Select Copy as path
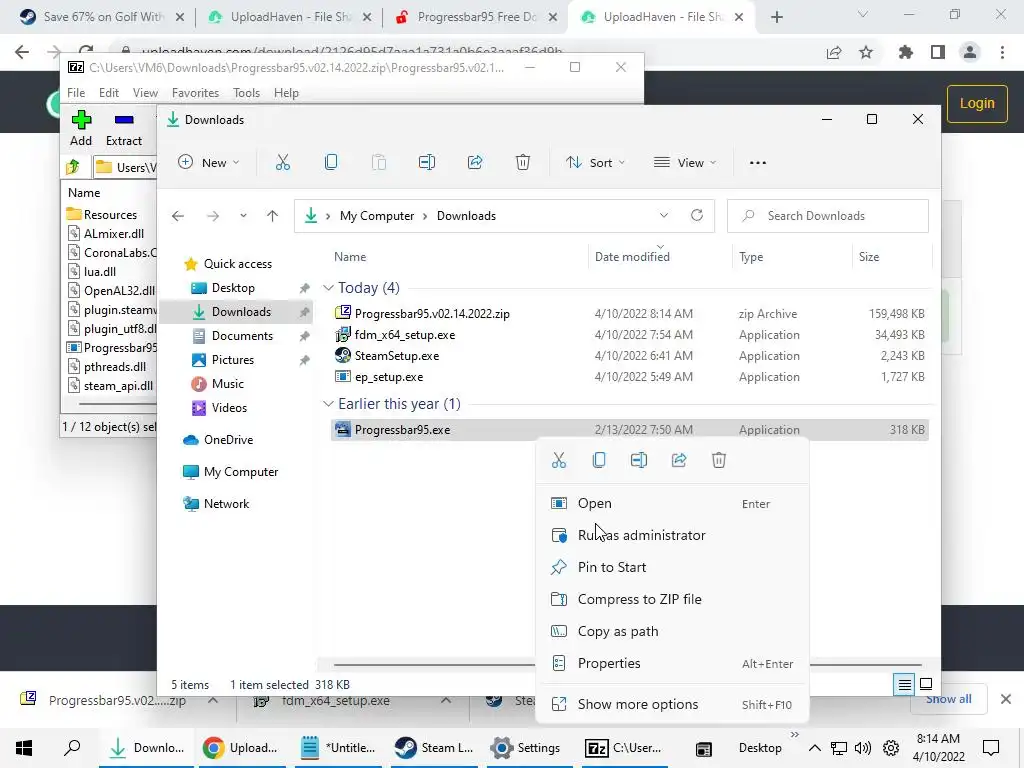The height and width of the screenshot is (768, 1024). point(672,632)
